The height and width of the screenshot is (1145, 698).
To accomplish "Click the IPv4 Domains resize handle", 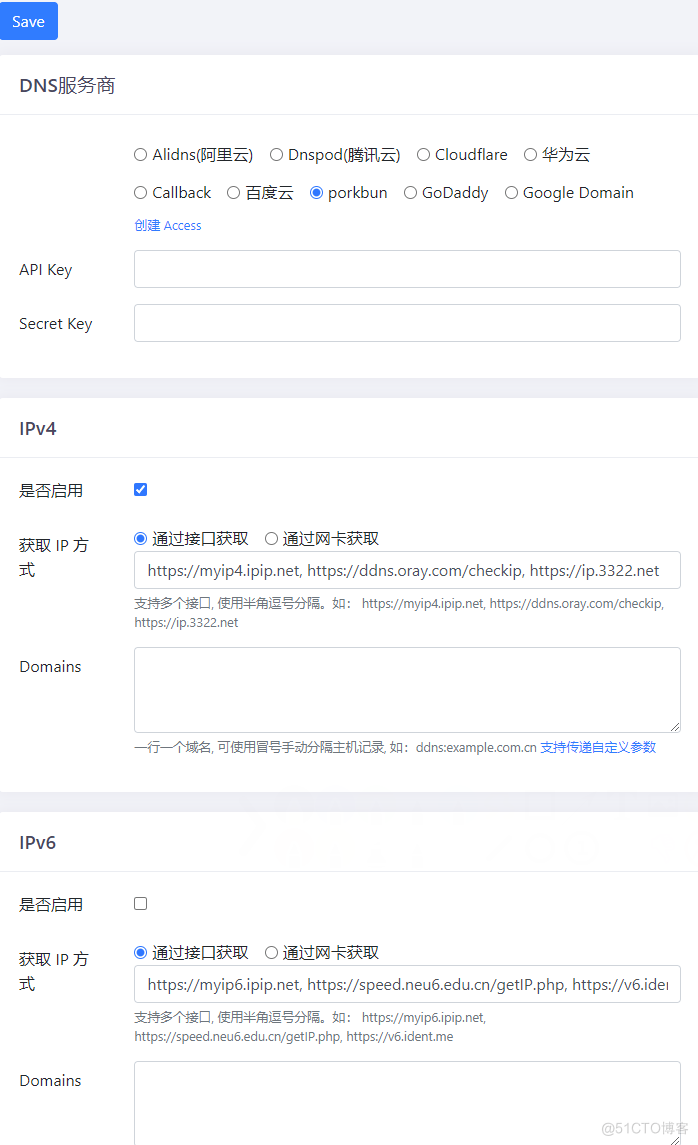I will pos(675,727).
